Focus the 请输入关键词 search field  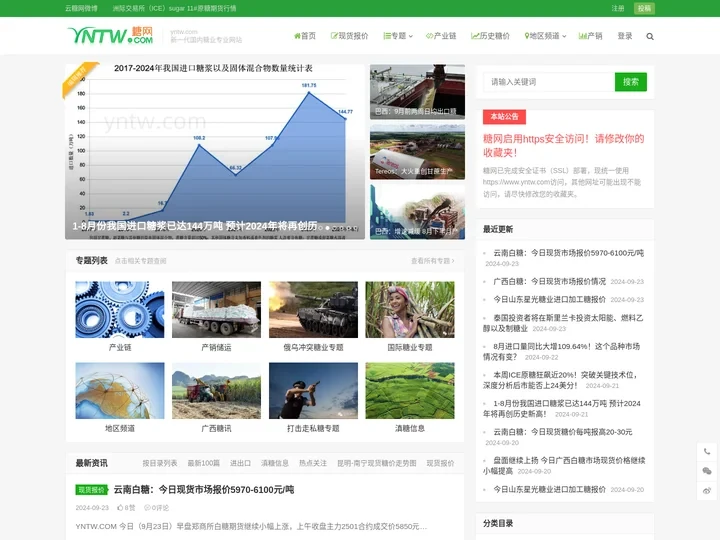point(549,82)
